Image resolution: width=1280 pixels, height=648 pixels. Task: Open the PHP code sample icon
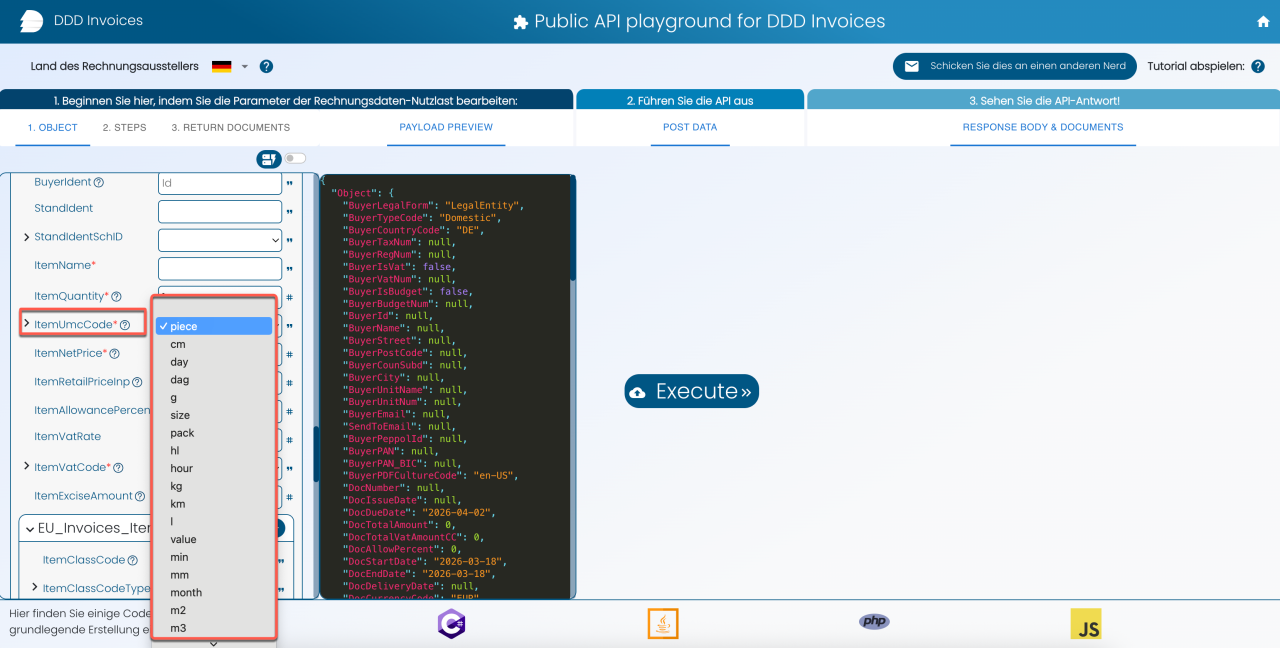pos(874,622)
